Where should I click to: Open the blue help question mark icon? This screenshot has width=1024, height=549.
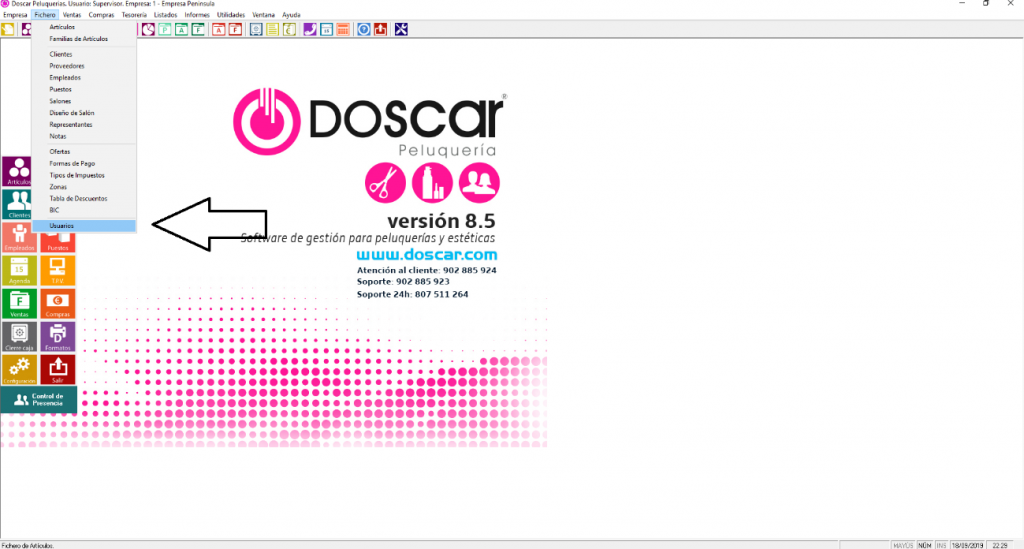tap(364, 29)
